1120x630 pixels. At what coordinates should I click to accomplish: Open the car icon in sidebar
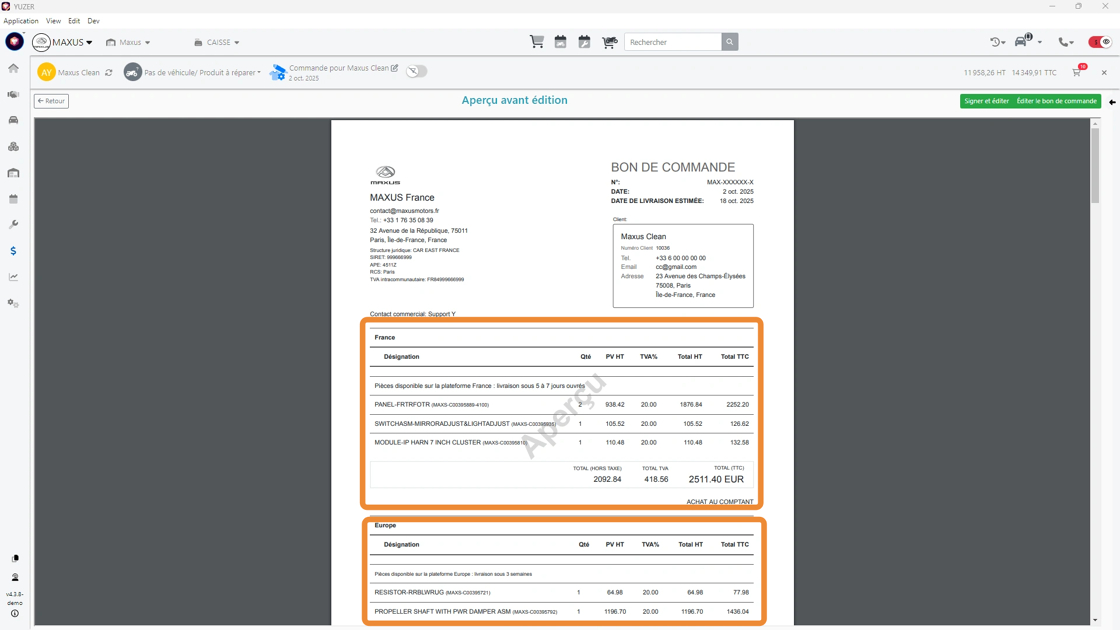[13, 120]
